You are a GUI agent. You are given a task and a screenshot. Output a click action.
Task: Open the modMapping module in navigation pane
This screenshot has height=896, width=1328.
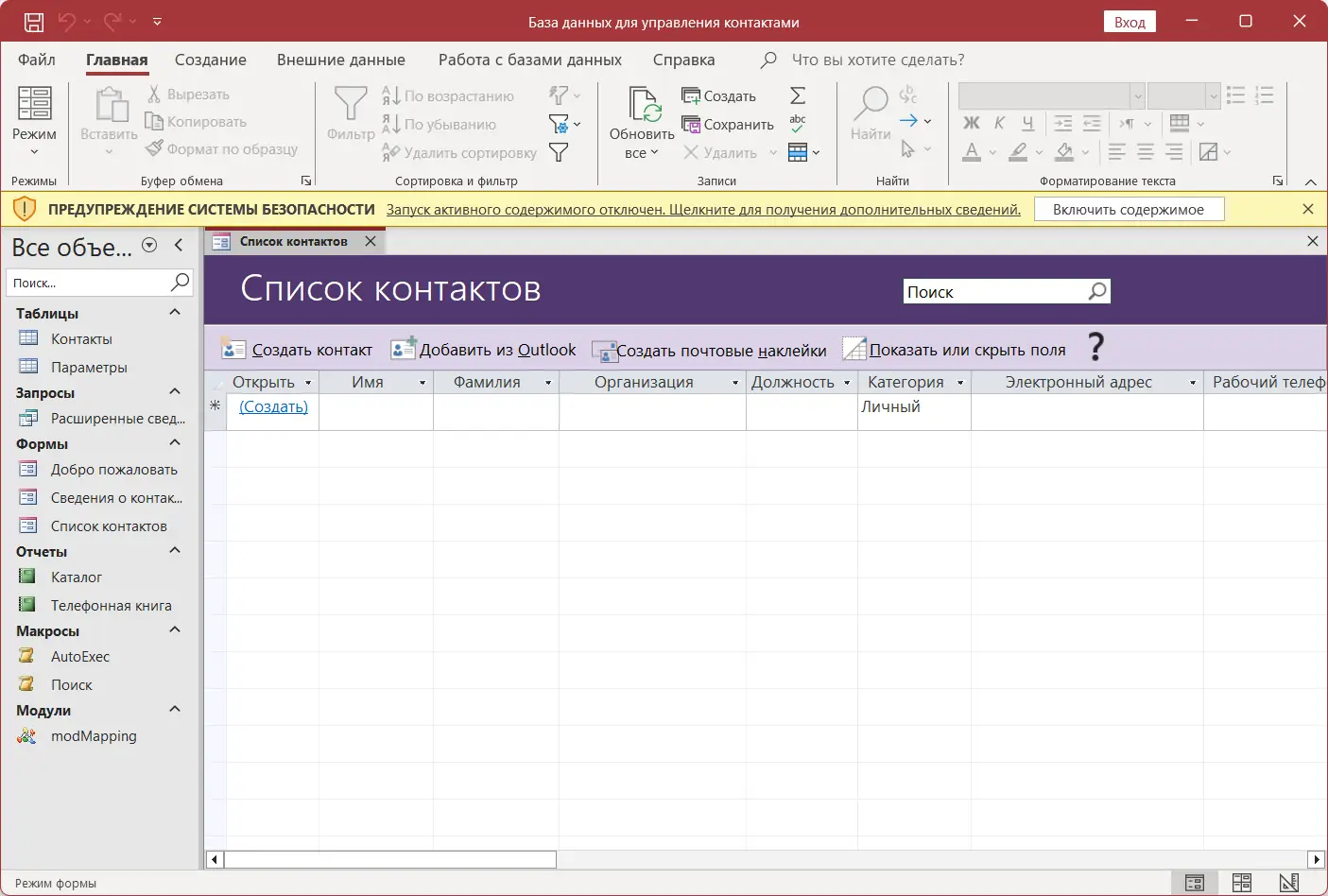click(x=94, y=736)
